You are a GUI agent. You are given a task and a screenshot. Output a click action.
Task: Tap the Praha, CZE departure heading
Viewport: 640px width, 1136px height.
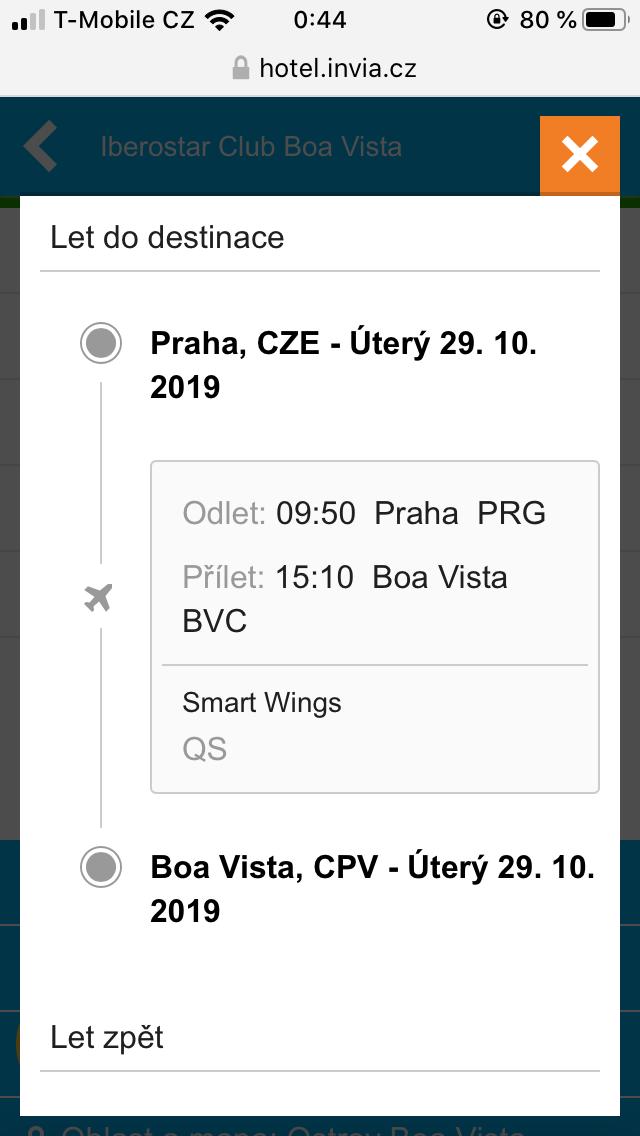pyautogui.click(x=344, y=365)
